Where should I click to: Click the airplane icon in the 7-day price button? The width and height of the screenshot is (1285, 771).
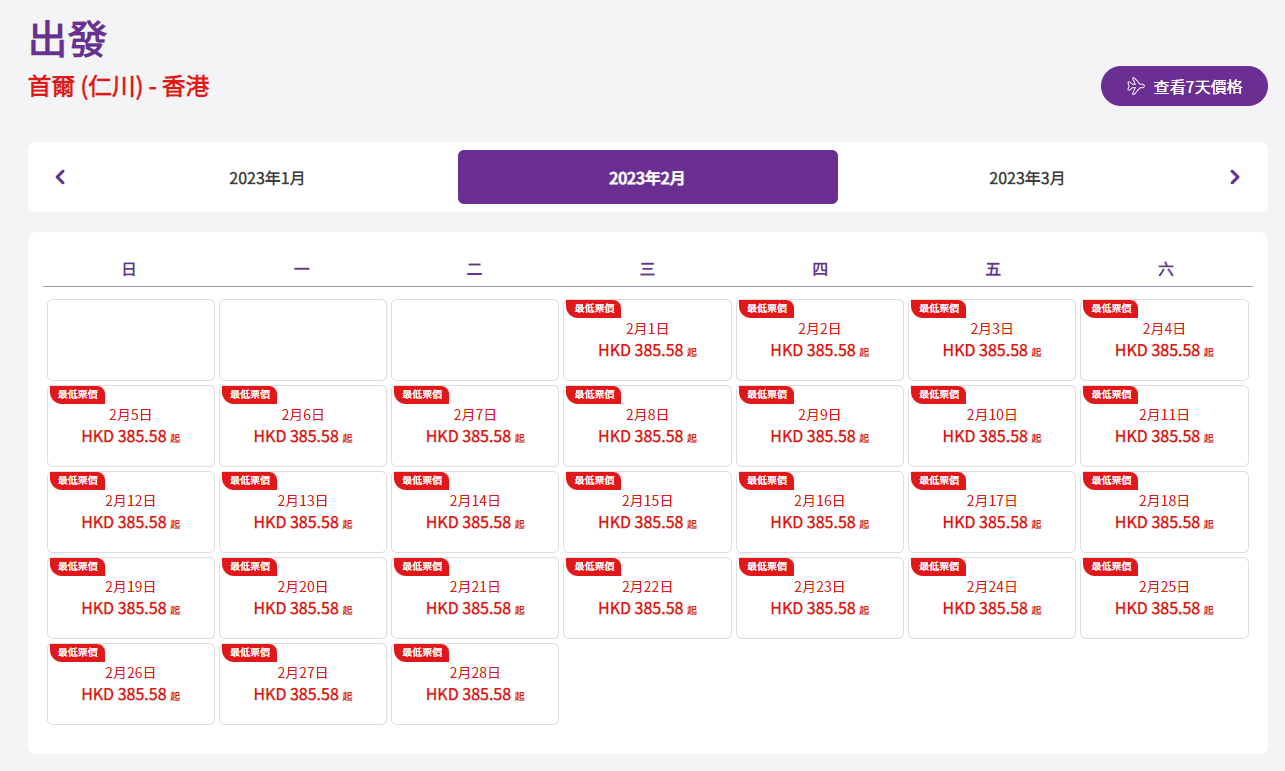pos(1135,87)
